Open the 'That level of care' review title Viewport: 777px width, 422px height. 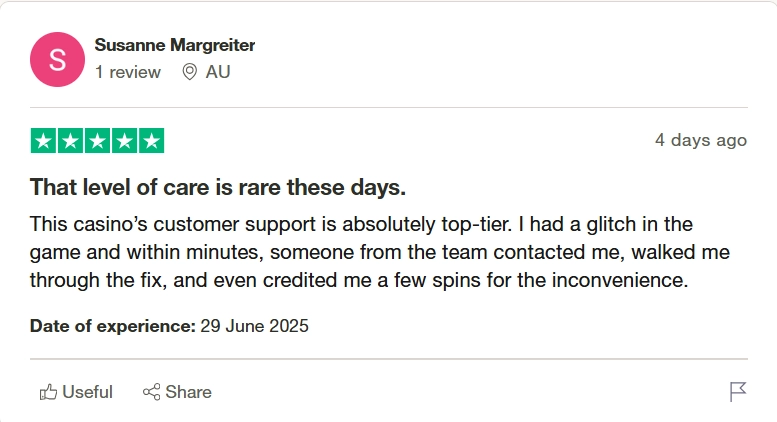point(218,187)
